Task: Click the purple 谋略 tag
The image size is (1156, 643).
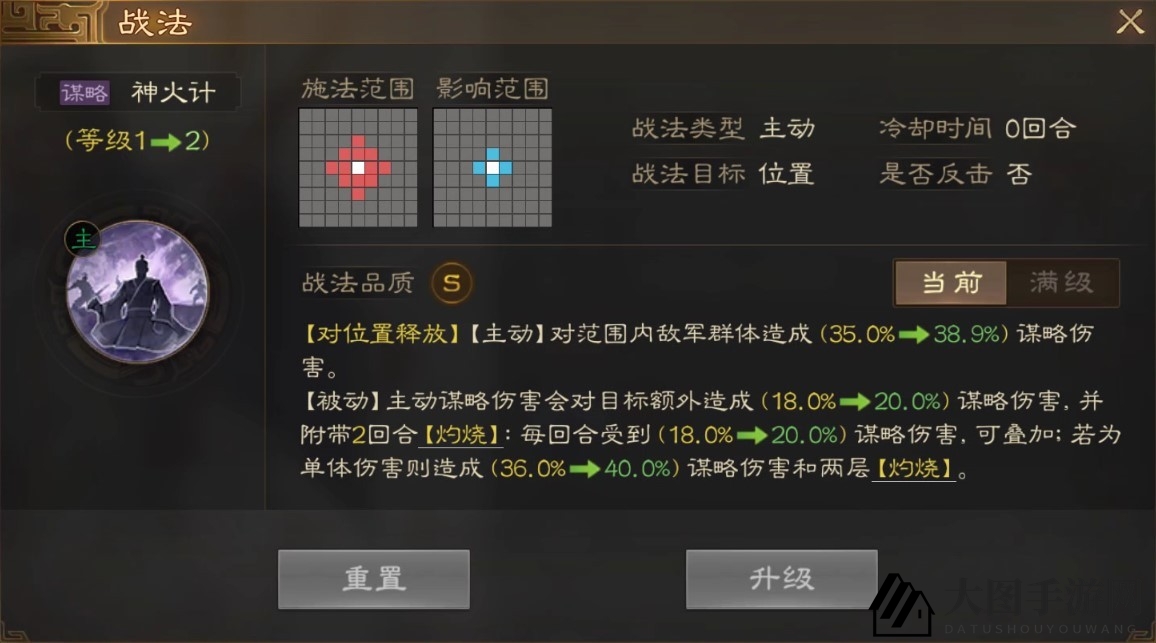Action: click(85, 93)
